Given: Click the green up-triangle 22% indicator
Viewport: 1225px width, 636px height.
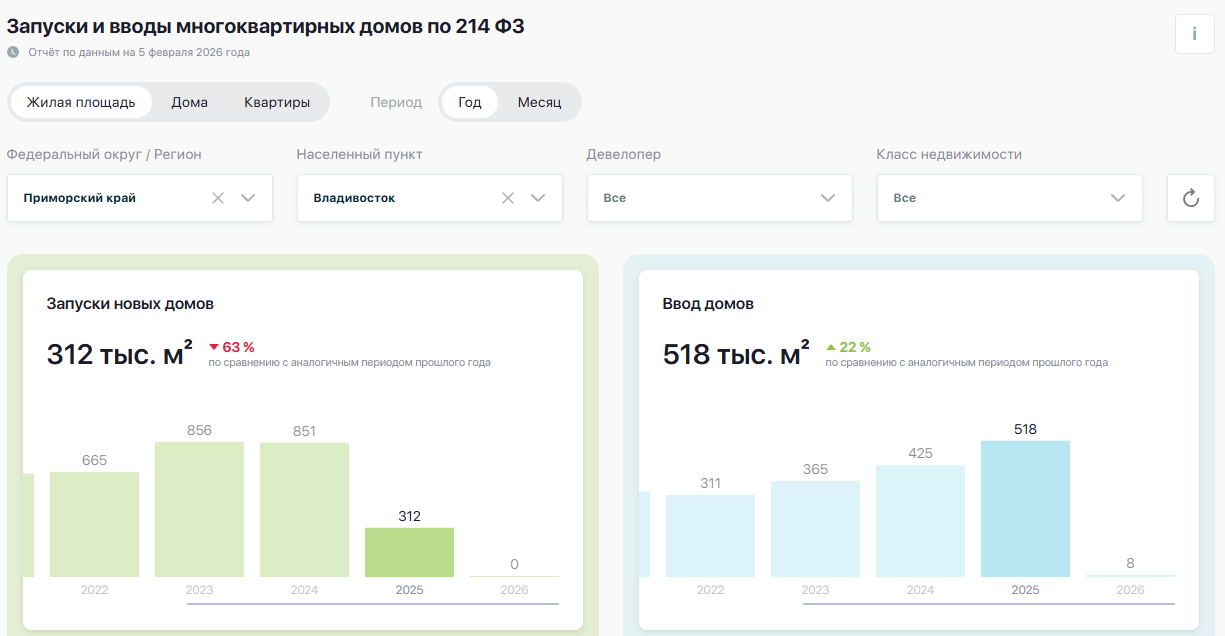Looking at the screenshot, I should click(831, 347).
